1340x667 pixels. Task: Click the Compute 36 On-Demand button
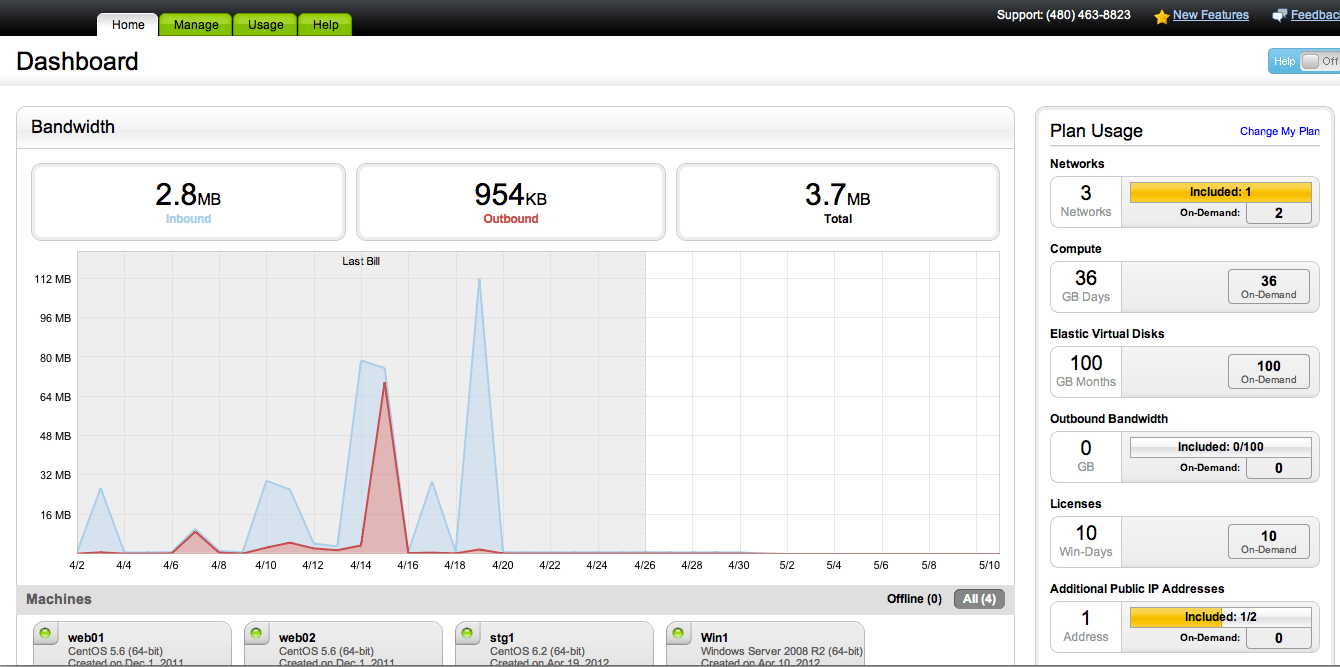click(x=1269, y=286)
